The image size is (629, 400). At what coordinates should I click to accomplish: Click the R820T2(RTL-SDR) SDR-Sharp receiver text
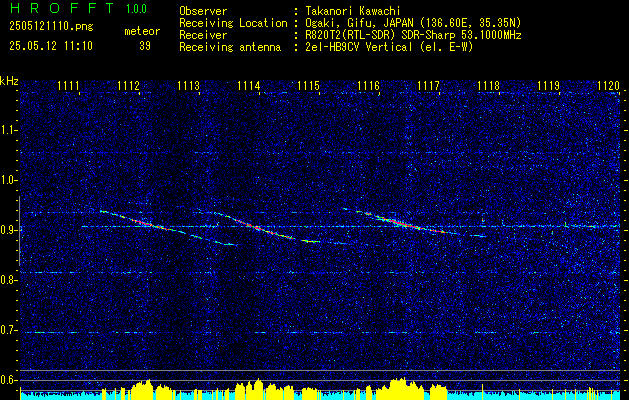coord(414,35)
